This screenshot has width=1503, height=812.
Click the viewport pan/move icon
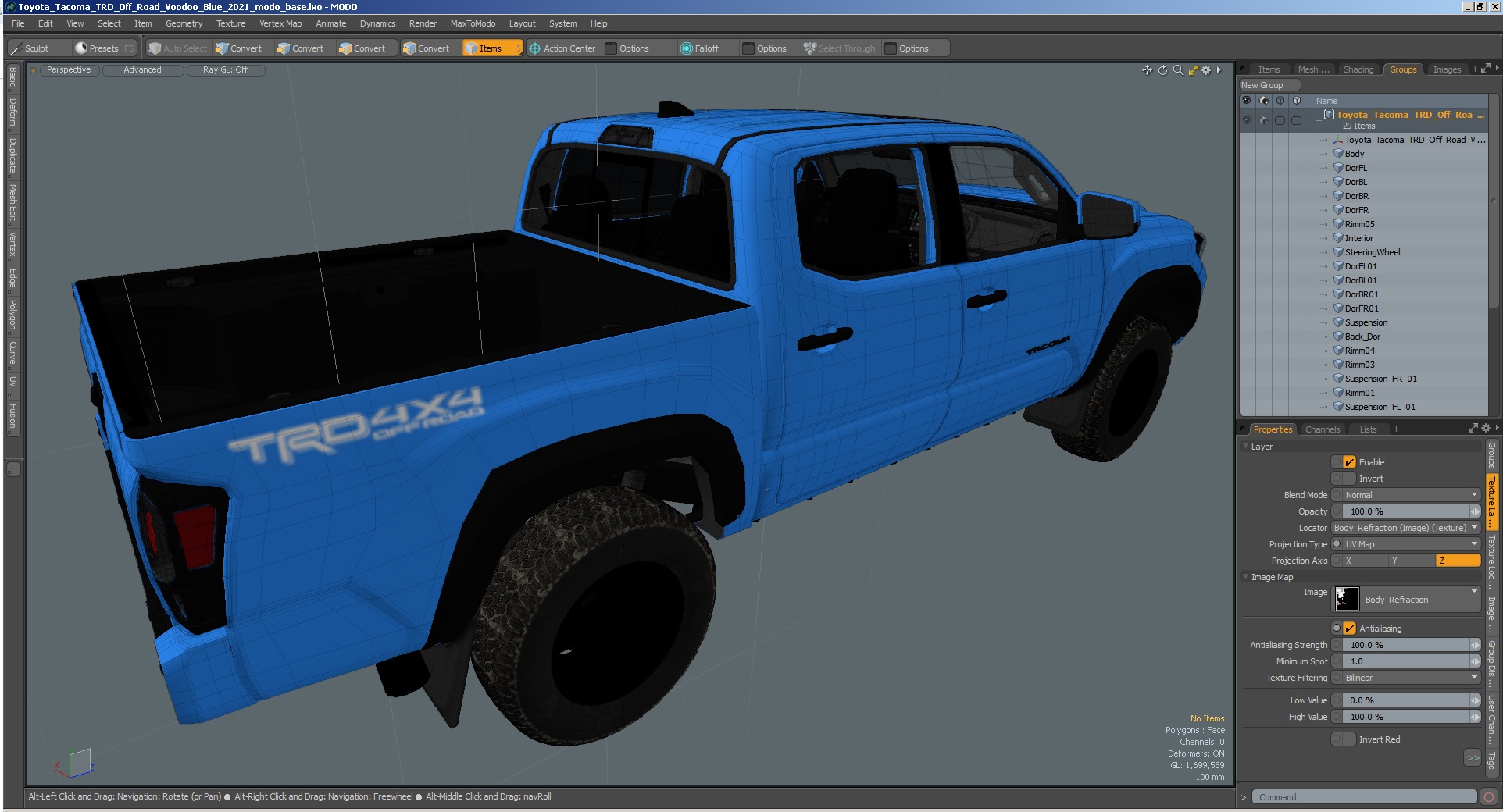coord(1147,70)
